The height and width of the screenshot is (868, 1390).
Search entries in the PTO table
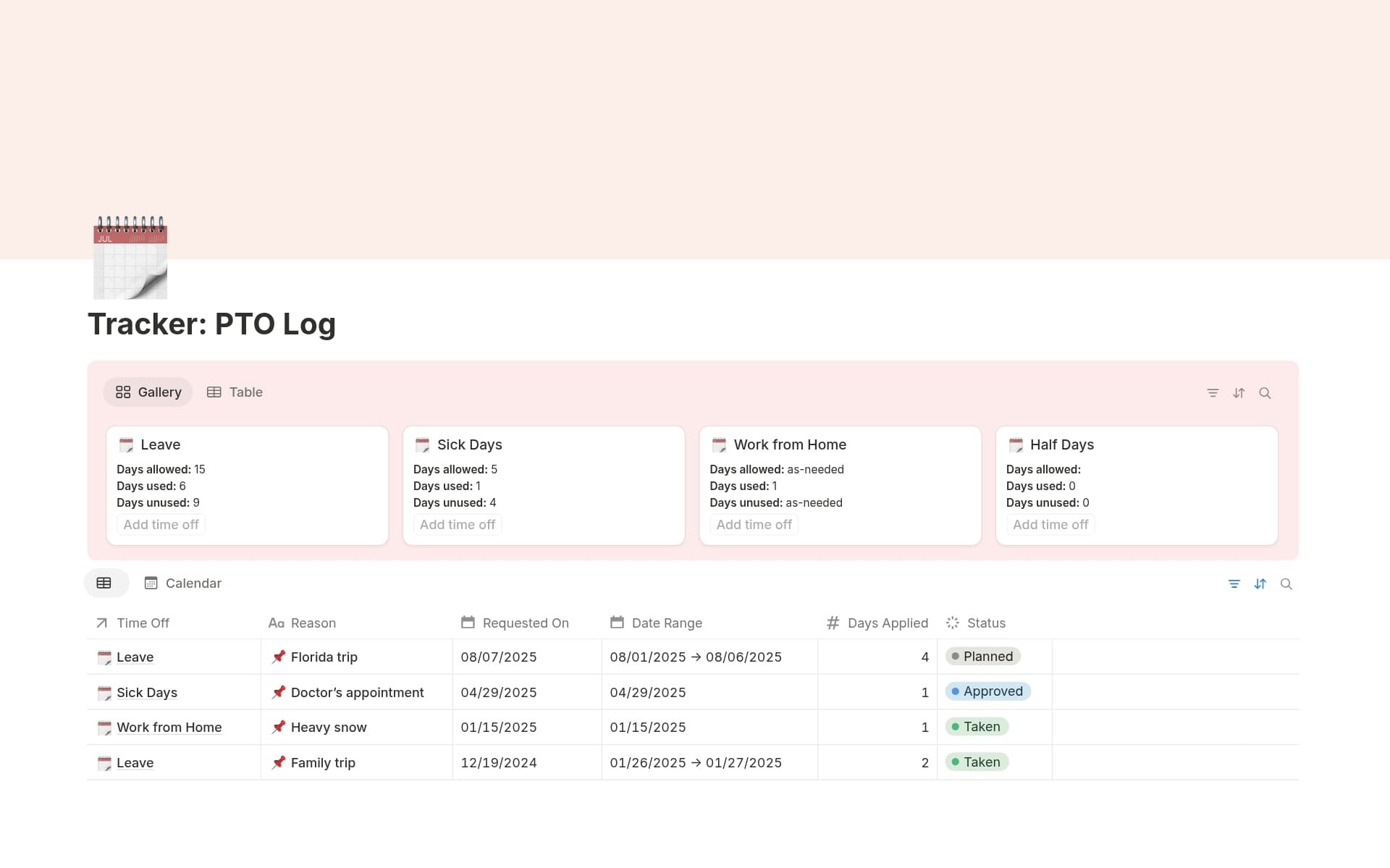[x=1286, y=583]
